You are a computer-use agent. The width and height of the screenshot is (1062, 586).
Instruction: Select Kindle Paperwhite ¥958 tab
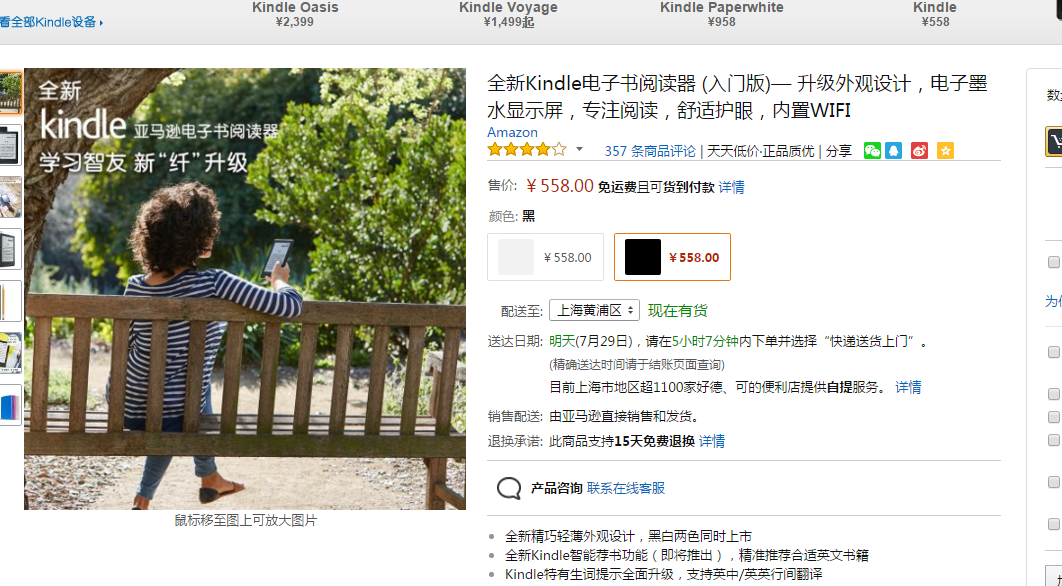[721, 14]
